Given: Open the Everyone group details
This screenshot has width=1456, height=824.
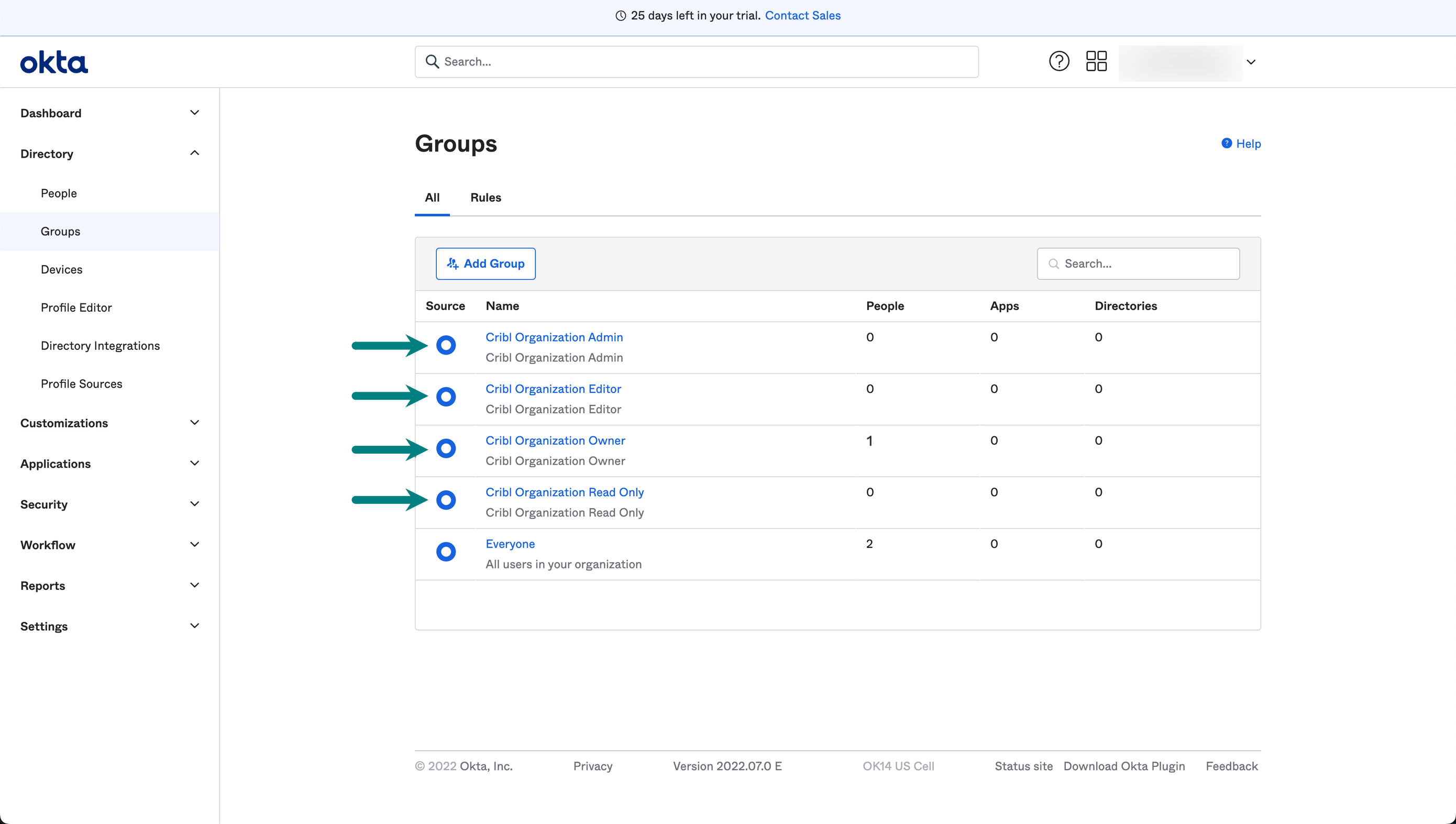Looking at the screenshot, I should (x=510, y=543).
